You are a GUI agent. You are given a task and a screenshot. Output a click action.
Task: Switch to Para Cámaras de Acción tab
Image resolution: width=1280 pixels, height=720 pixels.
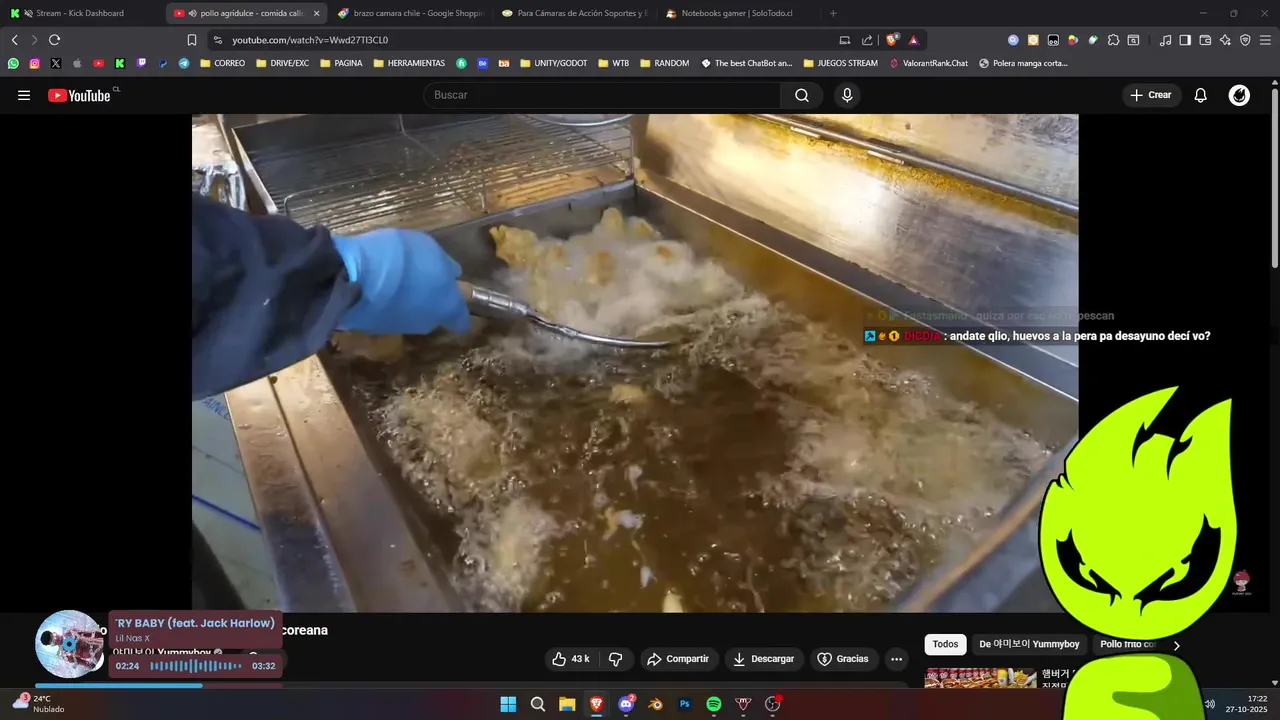[574, 13]
